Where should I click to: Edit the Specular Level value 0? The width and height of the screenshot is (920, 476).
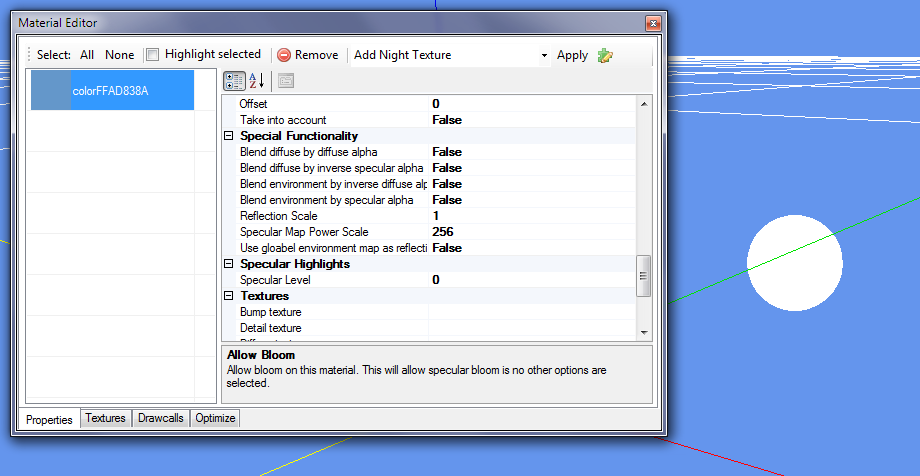click(532, 280)
